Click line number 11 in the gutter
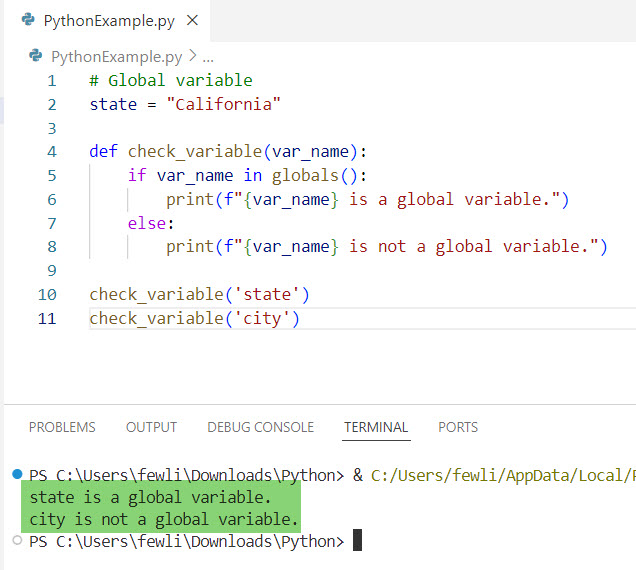 coord(47,318)
